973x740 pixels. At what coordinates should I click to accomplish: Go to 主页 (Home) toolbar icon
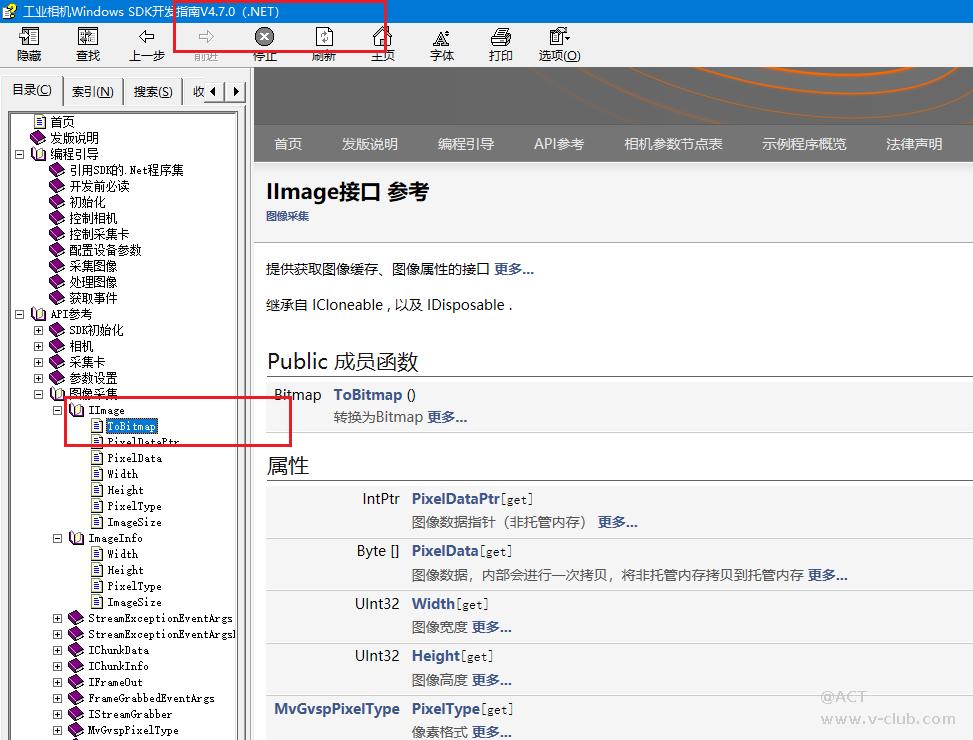click(x=382, y=37)
